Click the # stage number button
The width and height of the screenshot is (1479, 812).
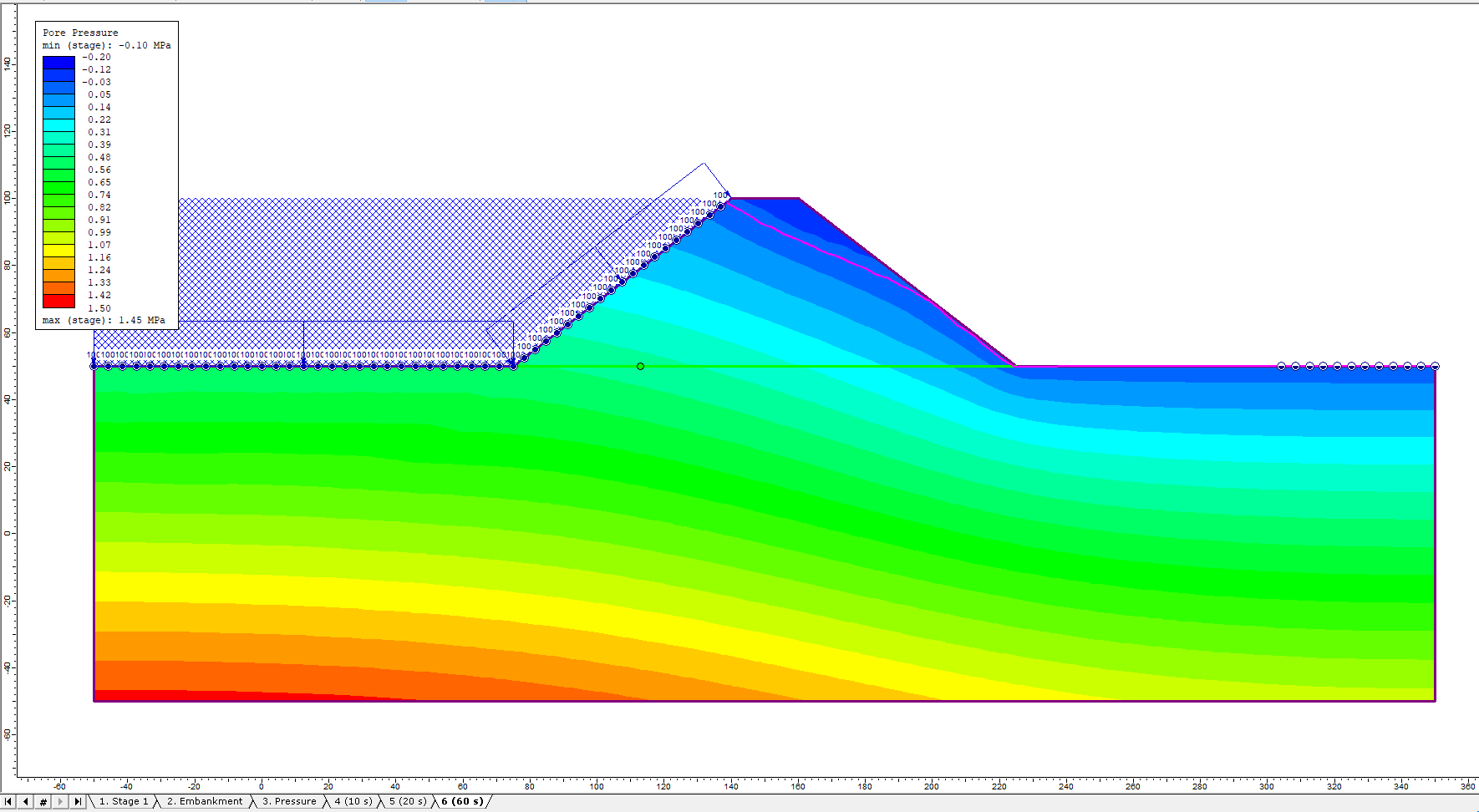[43, 802]
